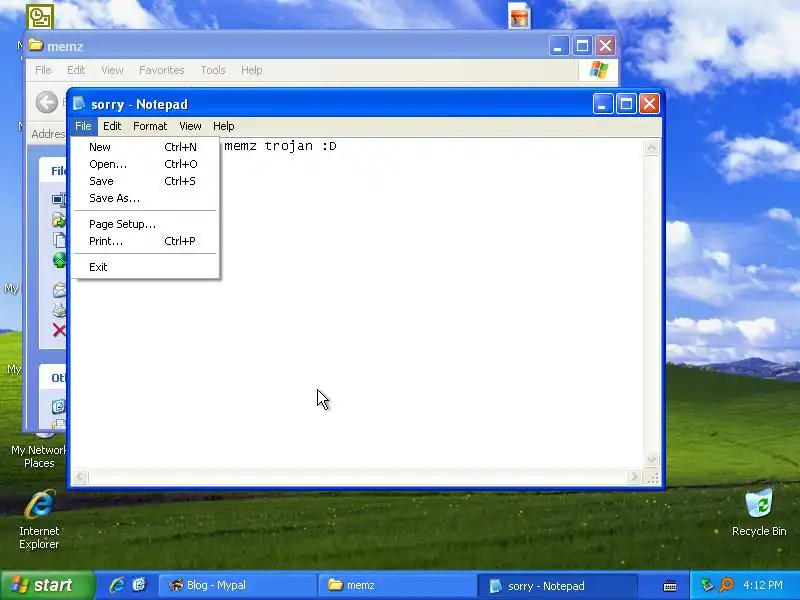Open the Notepad Edit menu
Viewport: 800px width, 600px height.
tap(112, 126)
